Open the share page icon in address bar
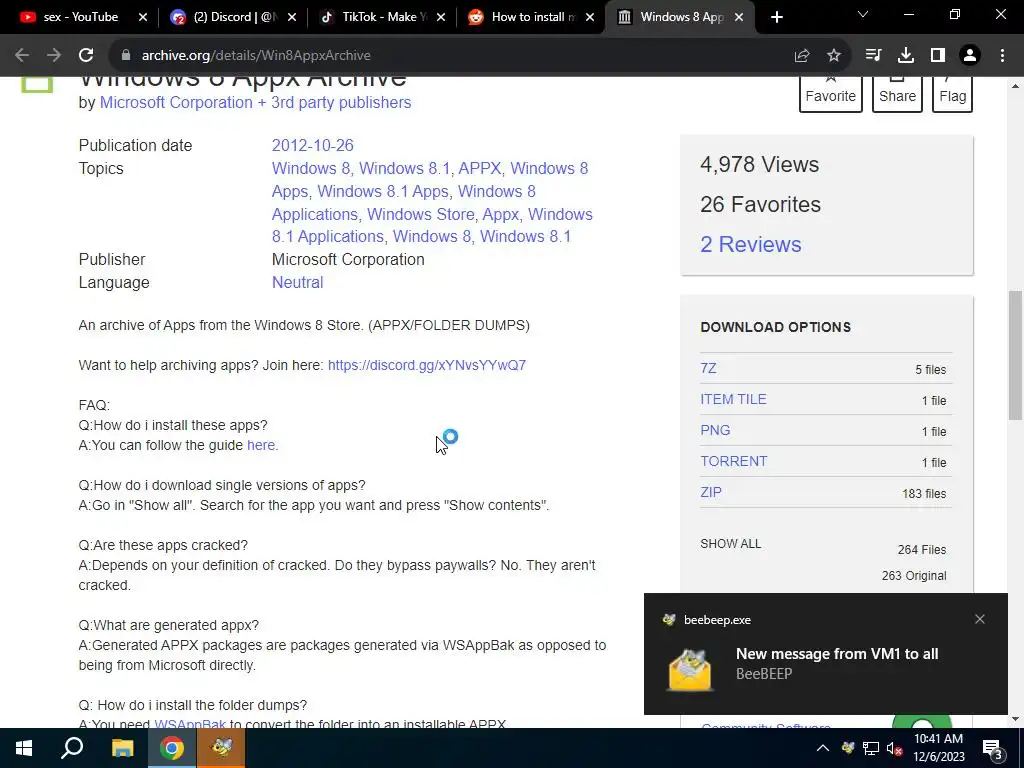 coord(802,56)
